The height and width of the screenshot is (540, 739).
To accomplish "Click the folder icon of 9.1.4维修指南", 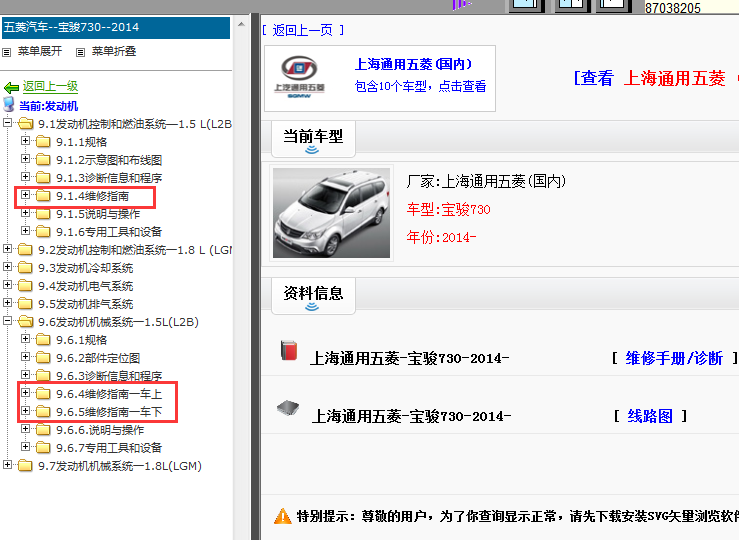I will (43, 196).
